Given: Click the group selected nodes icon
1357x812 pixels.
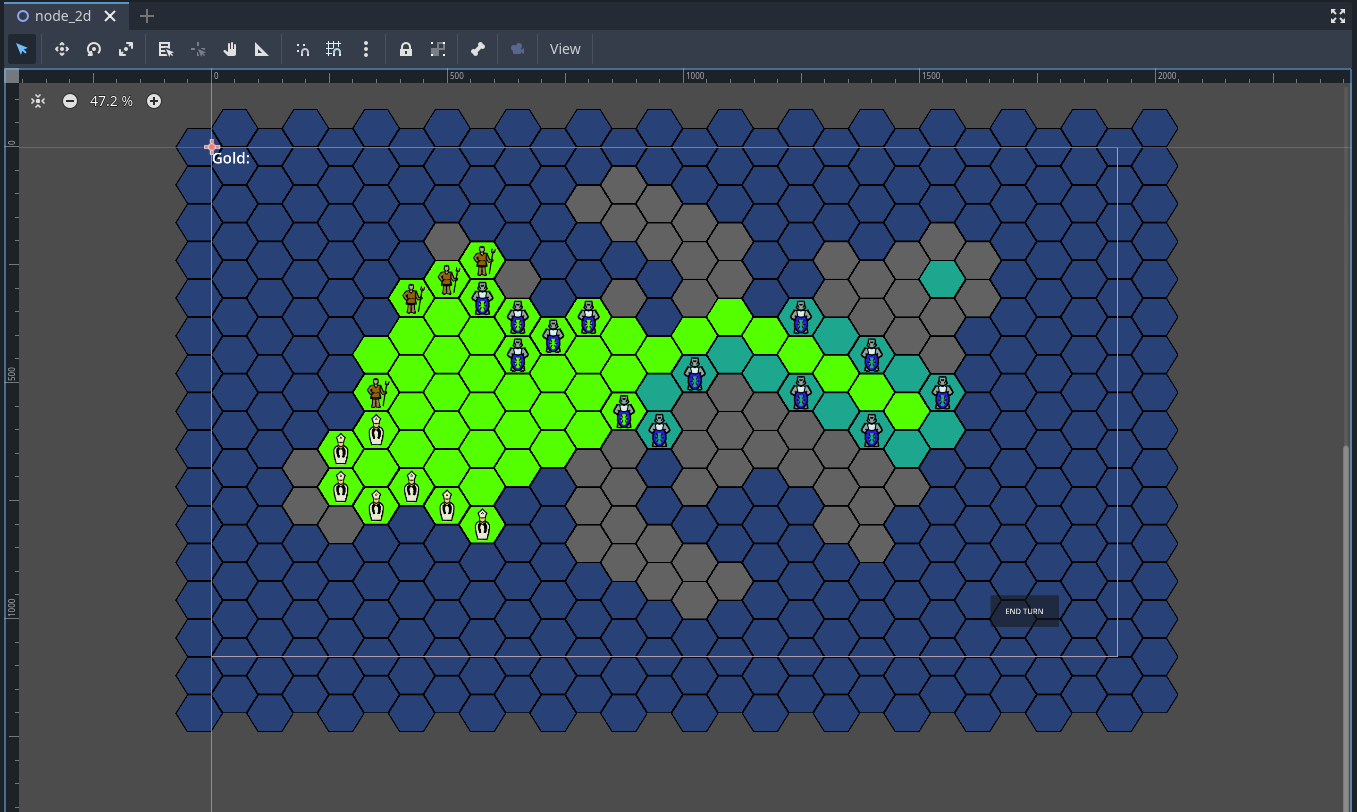Looking at the screenshot, I should 438,49.
